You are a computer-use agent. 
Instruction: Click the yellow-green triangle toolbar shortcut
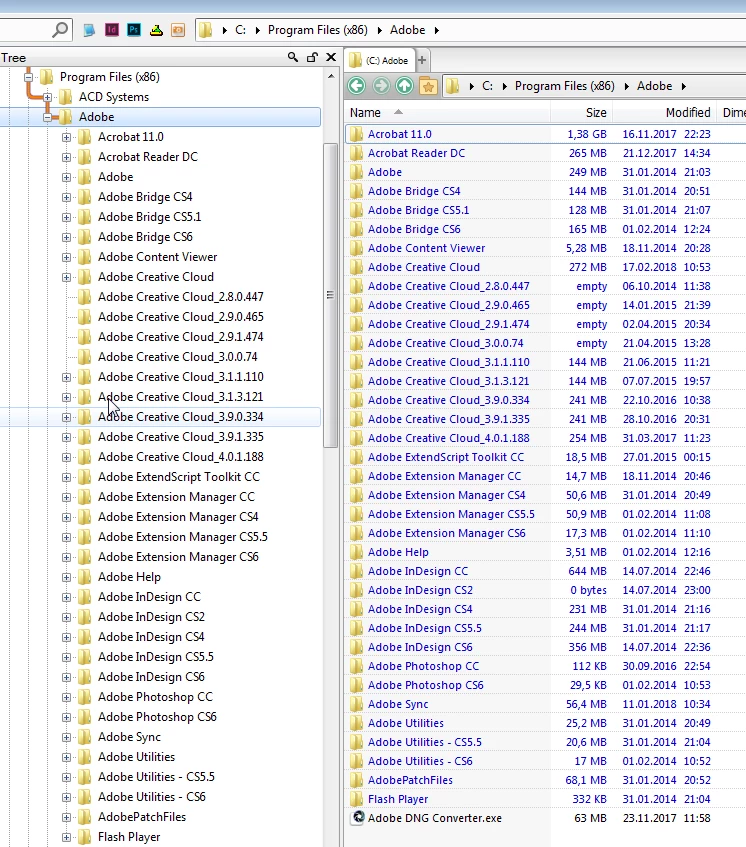[156, 30]
